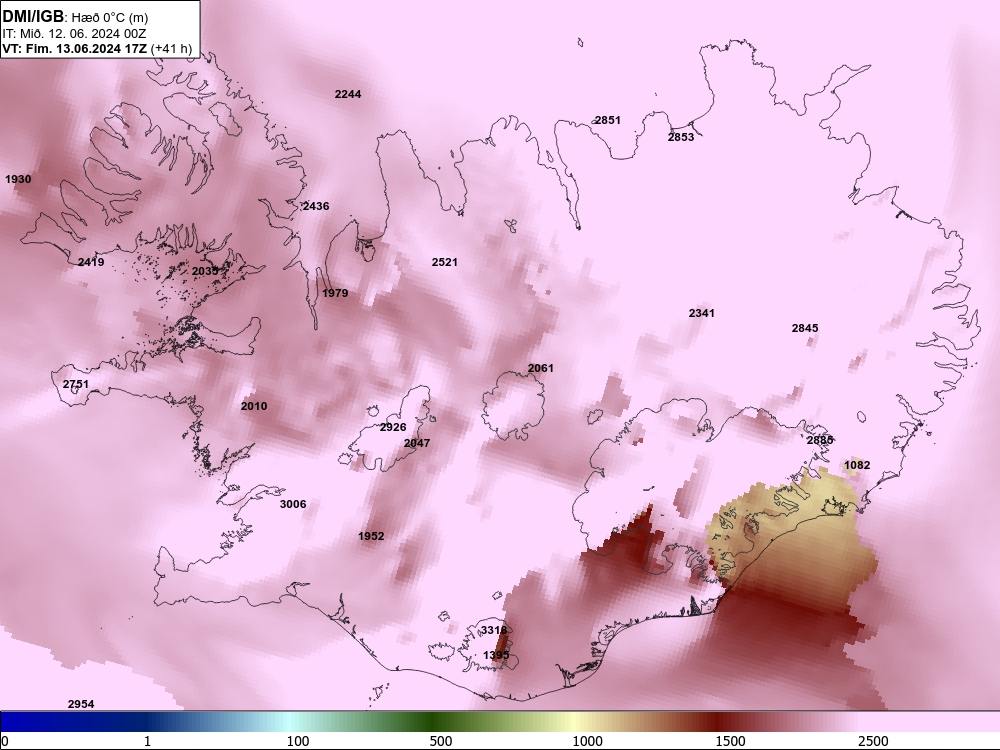Viewport: 1000px width, 750px height.
Task: Click the 2035 value label
Action: [x=205, y=272]
